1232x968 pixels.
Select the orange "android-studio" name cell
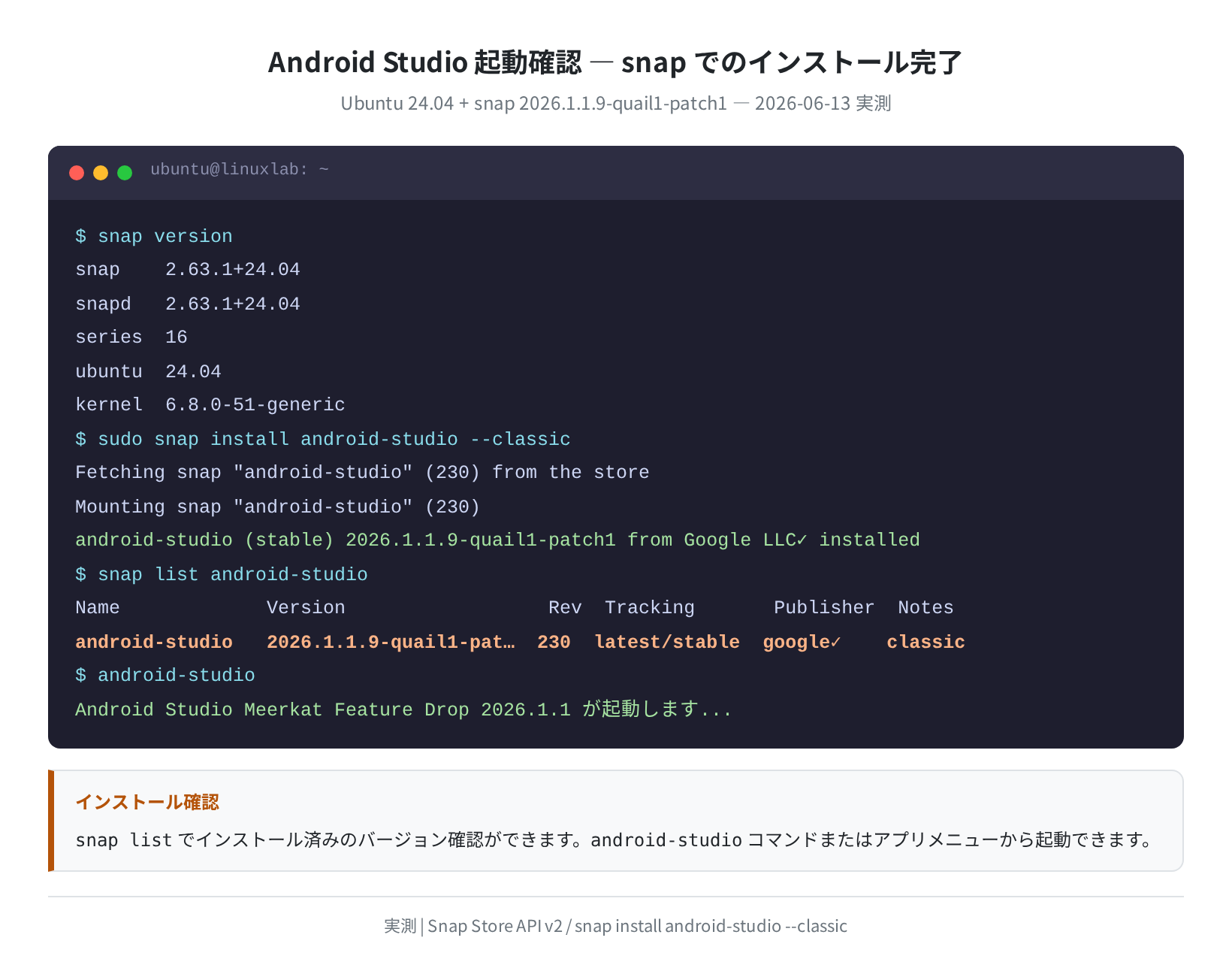point(154,642)
